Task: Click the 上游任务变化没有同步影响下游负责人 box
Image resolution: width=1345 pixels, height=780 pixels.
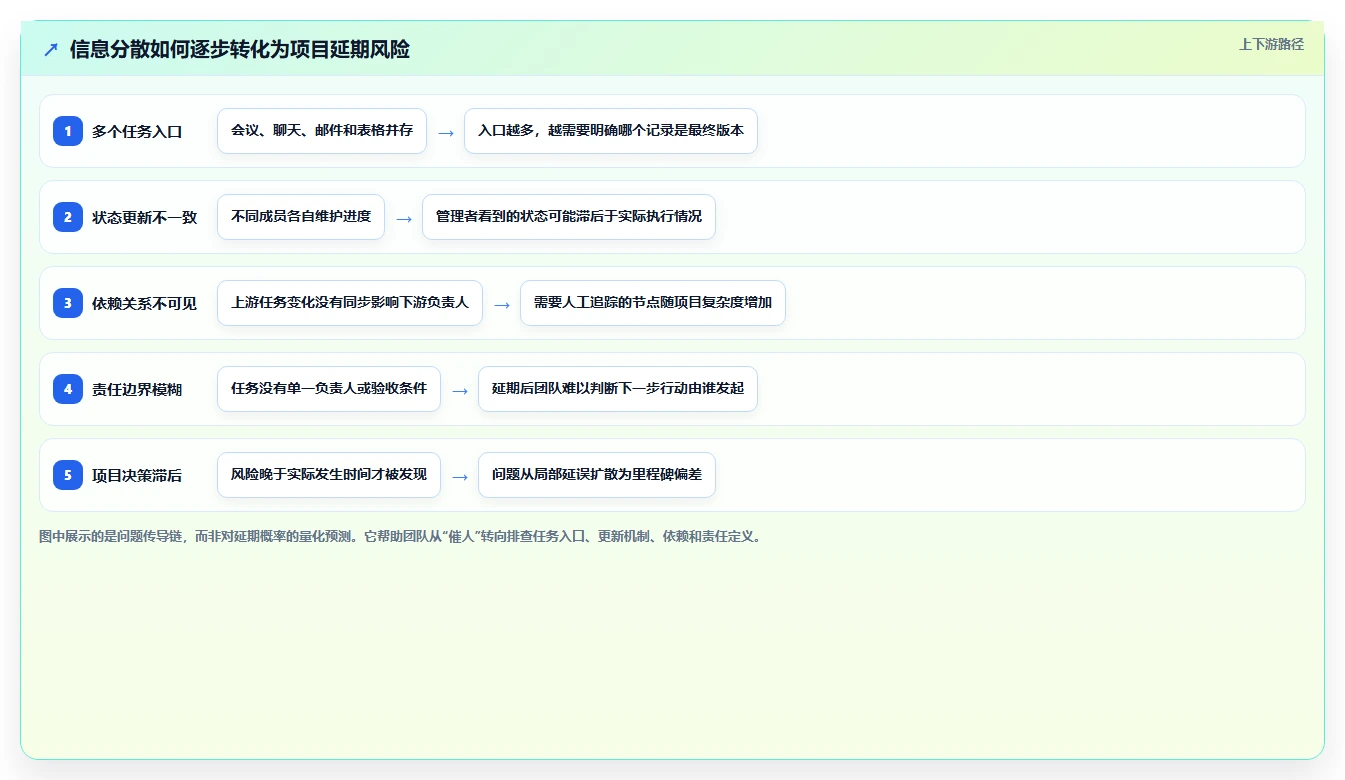Action: [x=350, y=303]
